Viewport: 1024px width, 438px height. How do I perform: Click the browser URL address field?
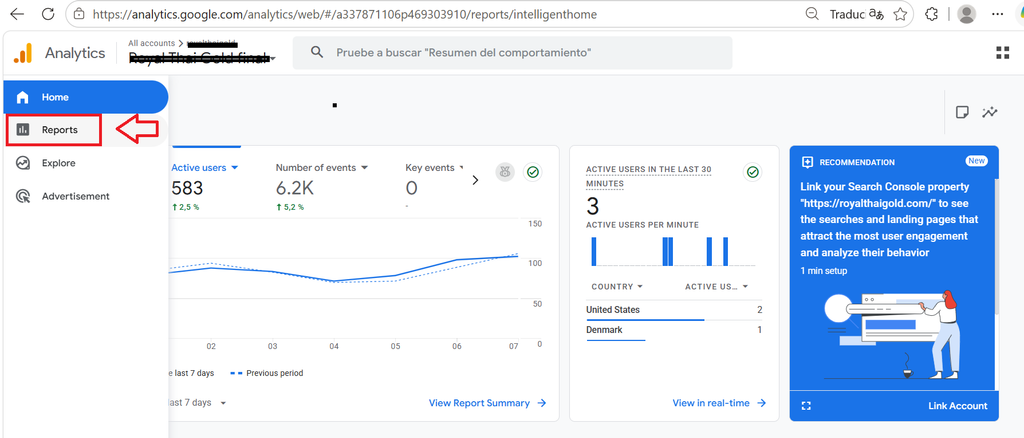coord(345,14)
